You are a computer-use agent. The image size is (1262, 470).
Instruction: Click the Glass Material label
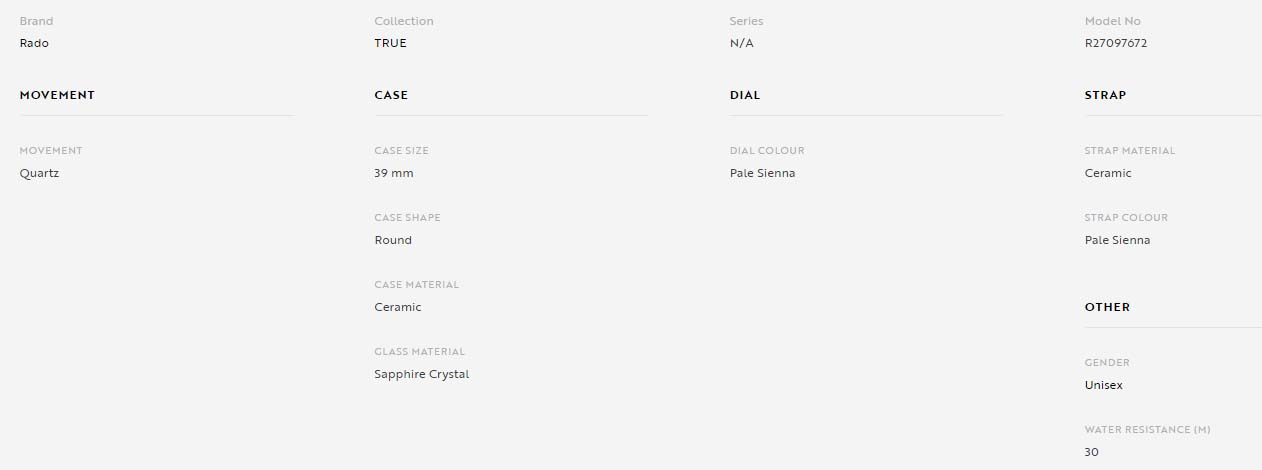pyautogui.click(x=420, y=352)
